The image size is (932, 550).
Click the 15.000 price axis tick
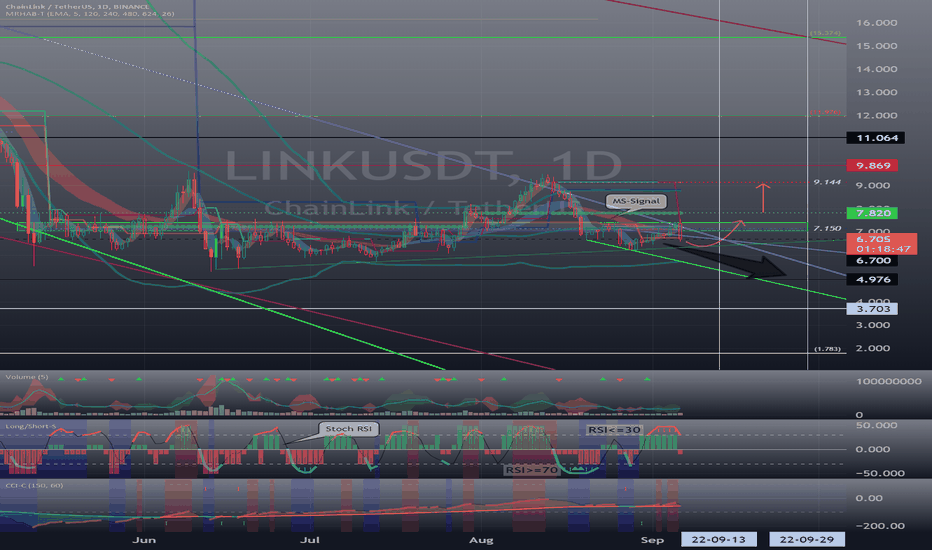pyautogui.click(x=876, y=46)
